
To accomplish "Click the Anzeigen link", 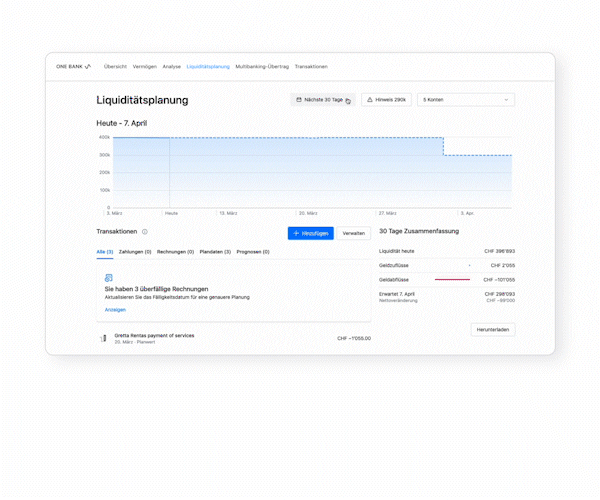I will [x=115, y=310].
